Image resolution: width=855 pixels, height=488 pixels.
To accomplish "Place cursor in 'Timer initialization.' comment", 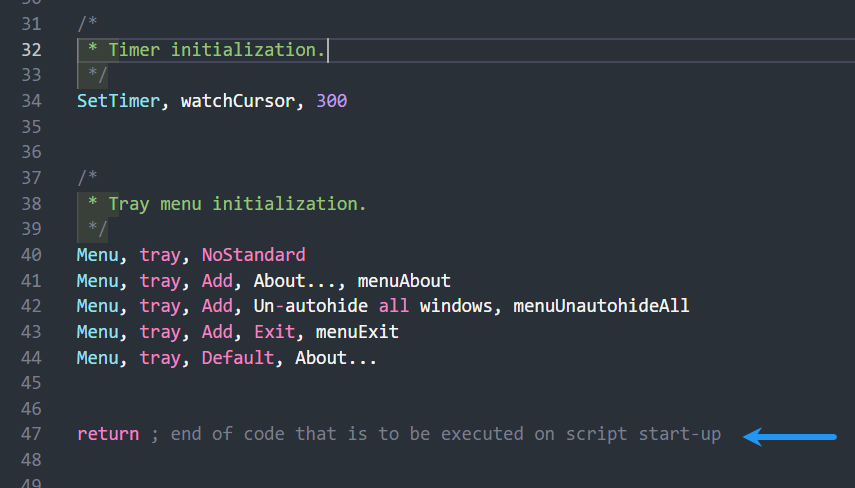I will [x=216, y=50].
